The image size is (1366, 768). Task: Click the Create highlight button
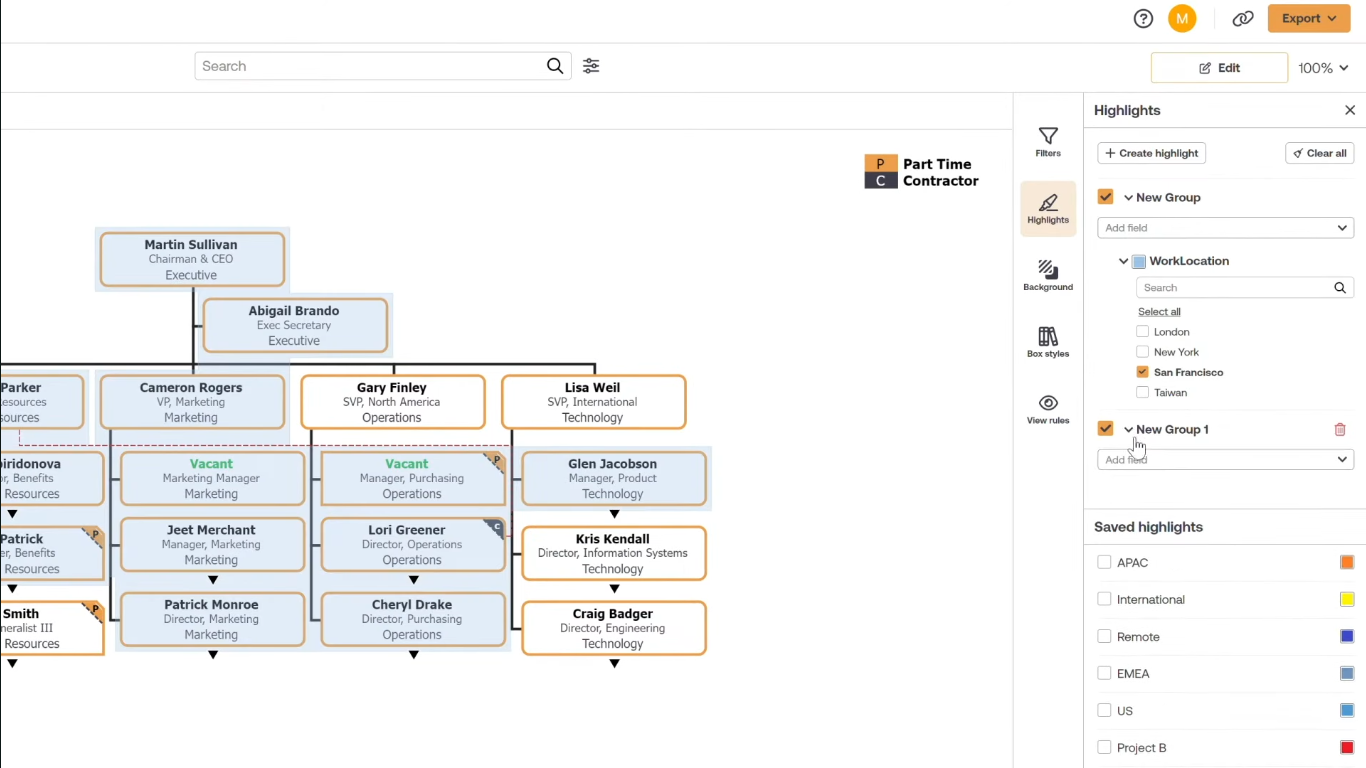[x=1152, y=153]
